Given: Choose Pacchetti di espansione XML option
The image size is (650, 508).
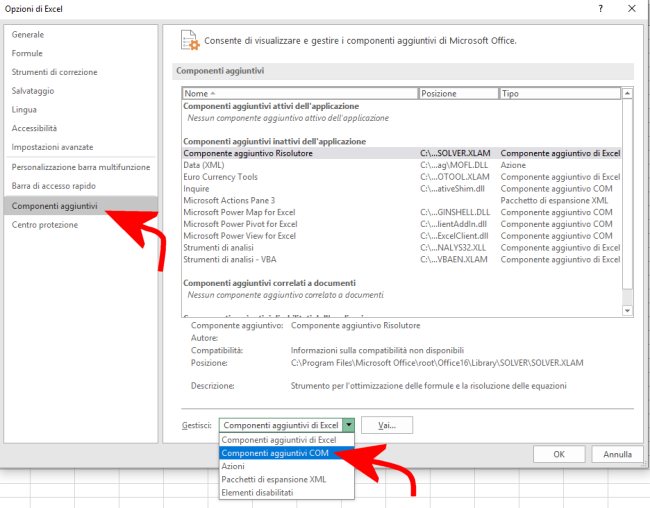Looking at the screenshot, I should [286, 479].
